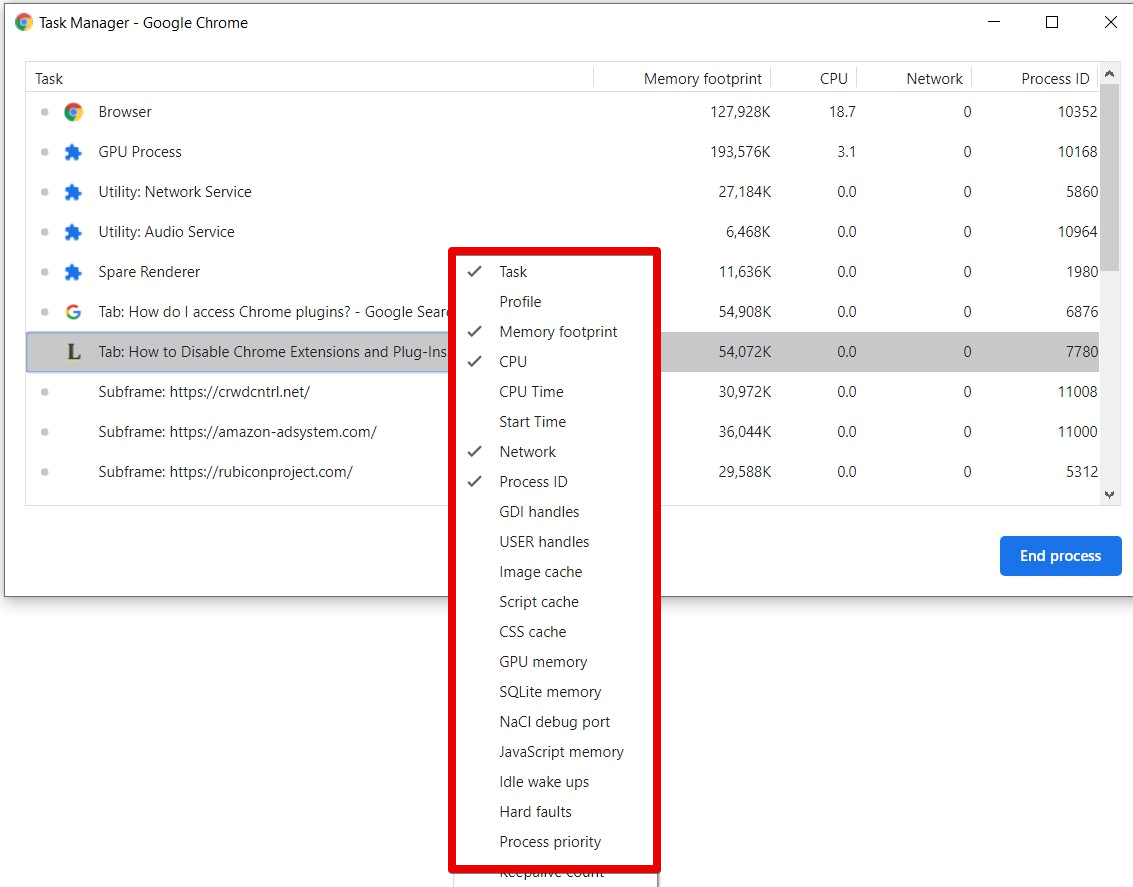Viewport: 1133px width, 887px height.
Task: Uncheck the CPU column in menu
Action: pos(513,362)
